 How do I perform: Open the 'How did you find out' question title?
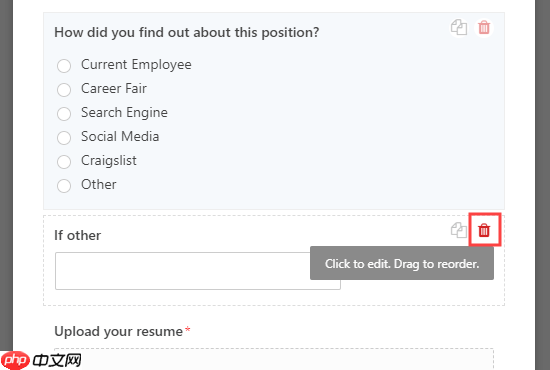(187, 33)
